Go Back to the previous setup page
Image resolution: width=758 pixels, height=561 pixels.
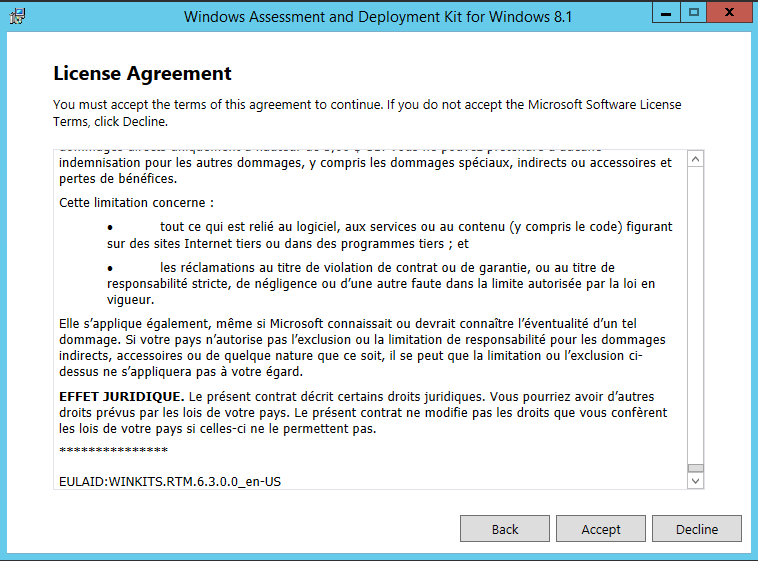(x=505, y=529)
